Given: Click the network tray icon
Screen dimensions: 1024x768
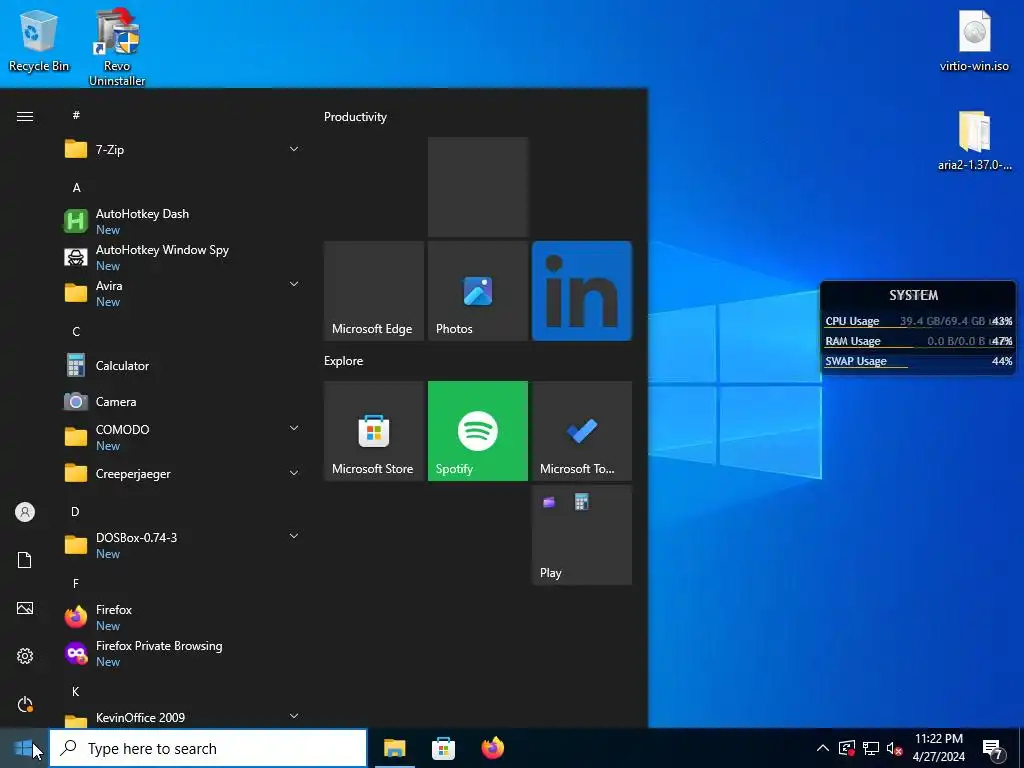Looking at the screenshot, I should pos(871,748).
